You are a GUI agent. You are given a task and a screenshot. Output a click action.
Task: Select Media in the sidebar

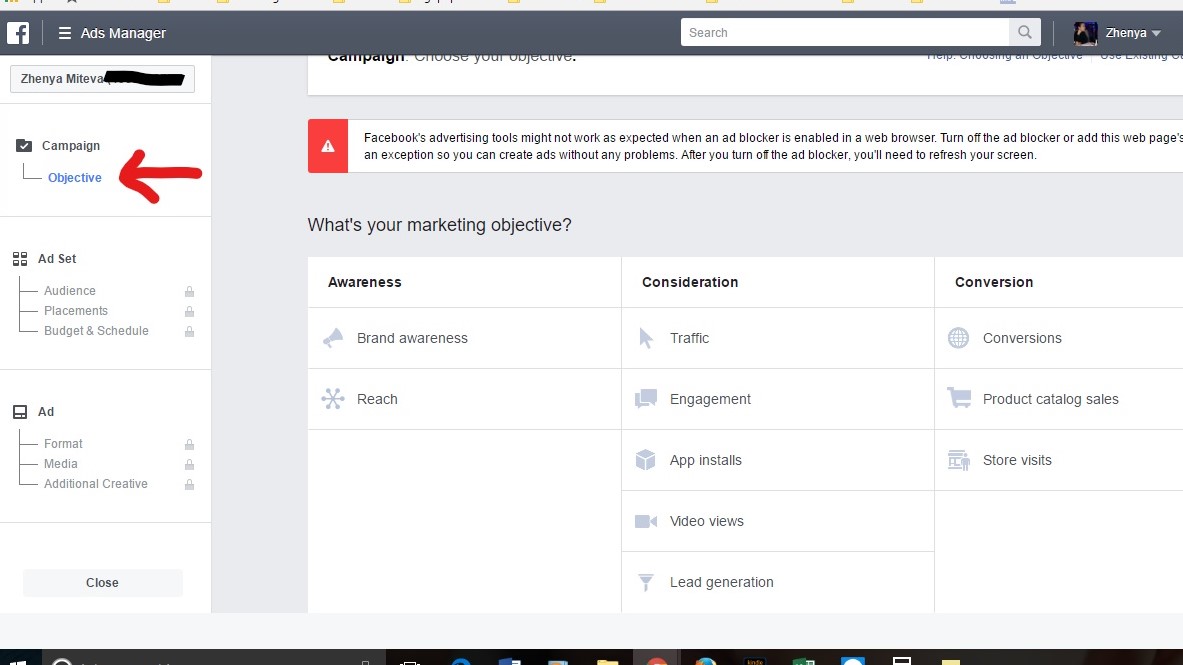pos(60,464)
